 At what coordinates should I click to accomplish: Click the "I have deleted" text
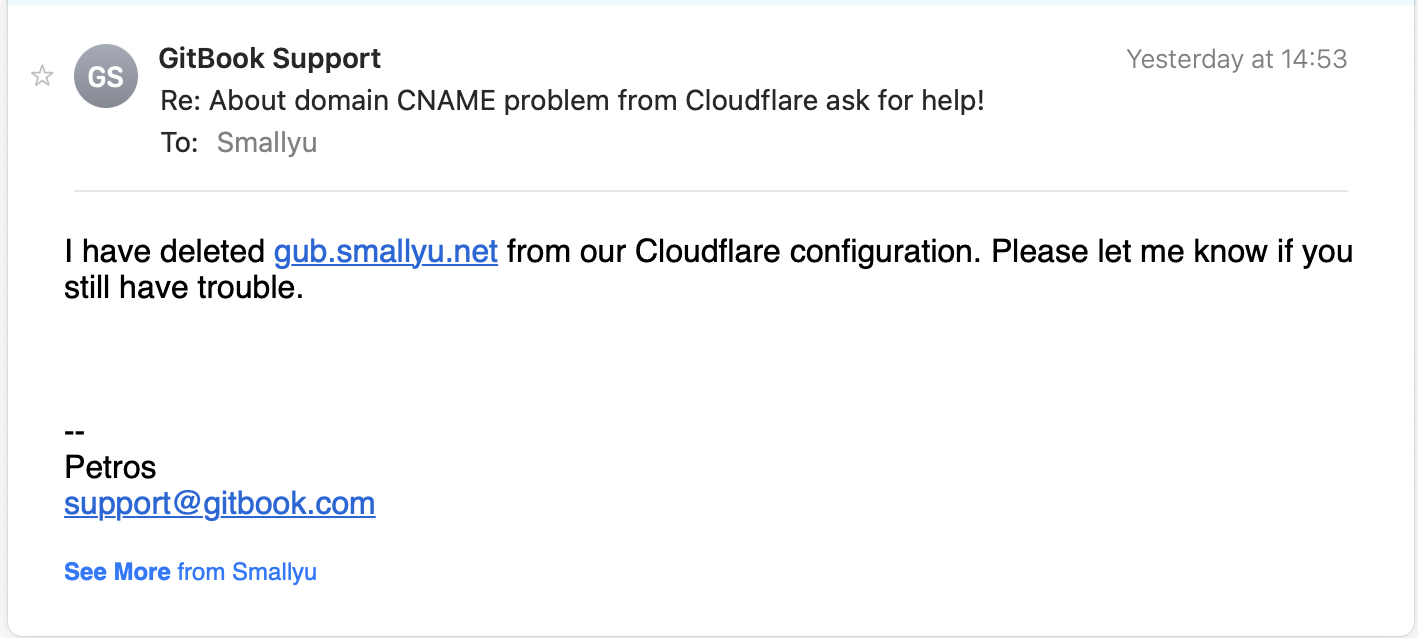click(165, 251)
